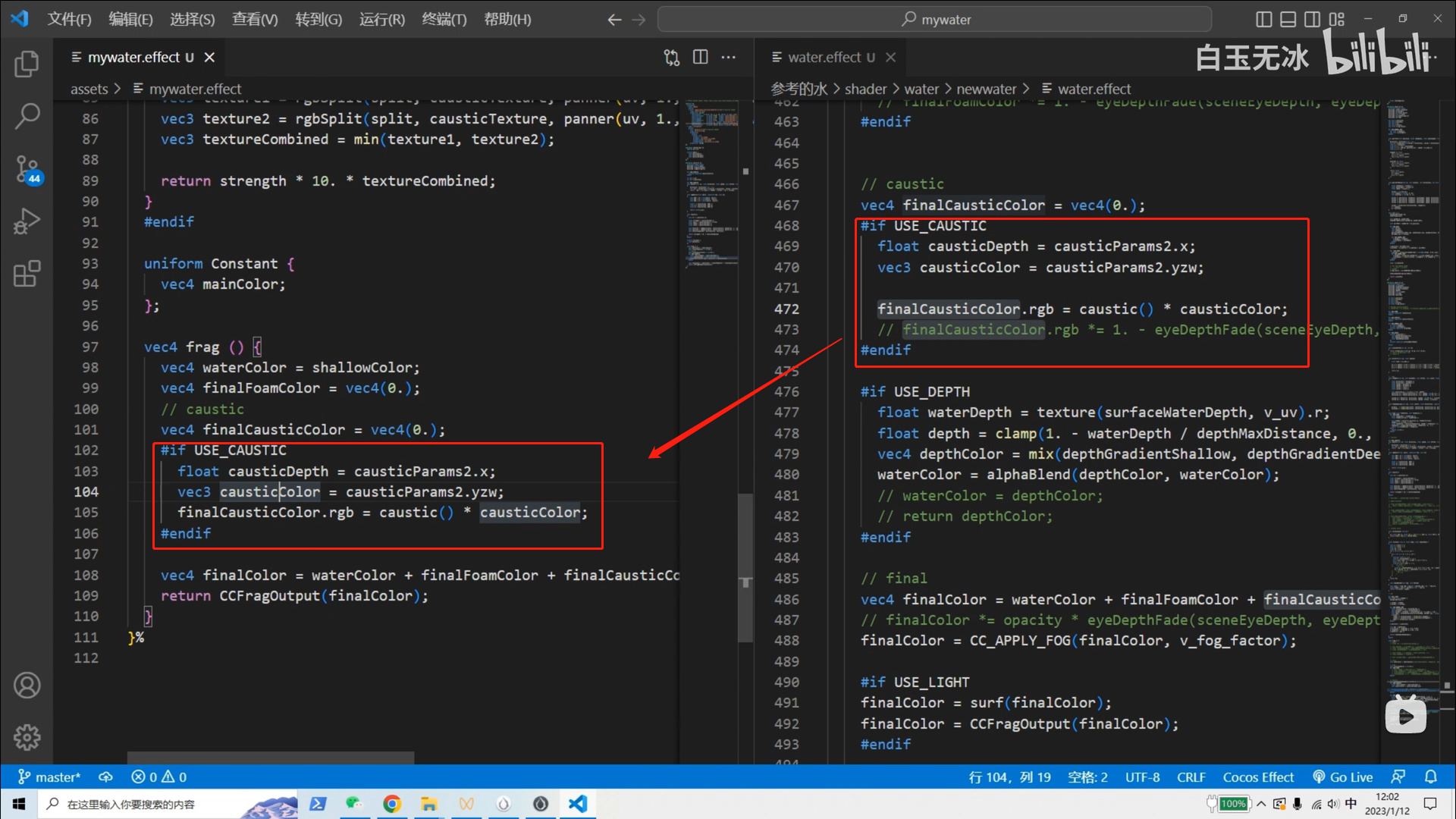Open the Accounts menu icon
The height and width of the screenshot is (819, 1456).
pyautogui.click(x=27, y=686)
